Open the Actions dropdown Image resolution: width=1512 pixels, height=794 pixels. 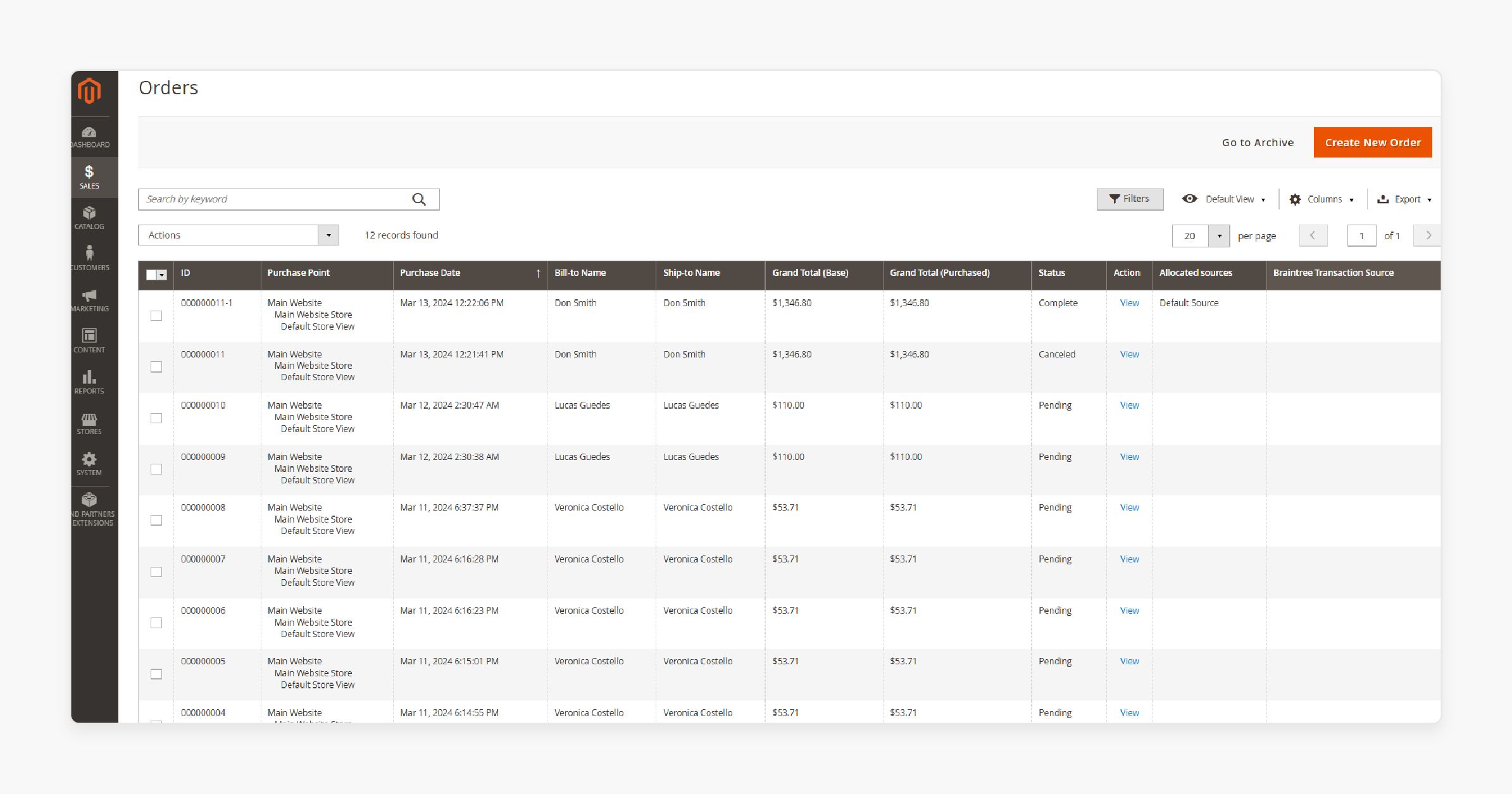click(x=239, y=235)
